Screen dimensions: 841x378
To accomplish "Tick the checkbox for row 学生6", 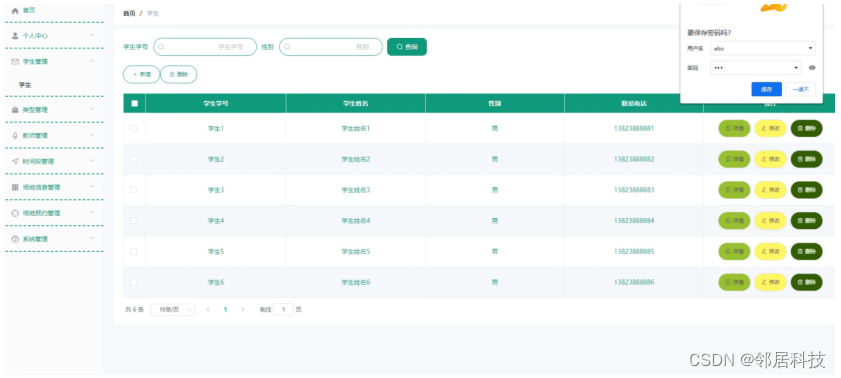I will (134, 282).
